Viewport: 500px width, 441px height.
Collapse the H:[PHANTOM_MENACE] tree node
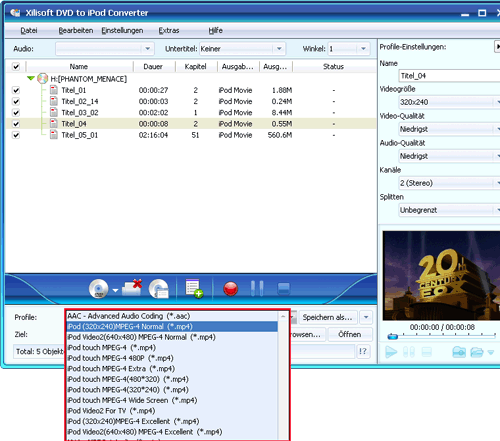pos(31,78)
